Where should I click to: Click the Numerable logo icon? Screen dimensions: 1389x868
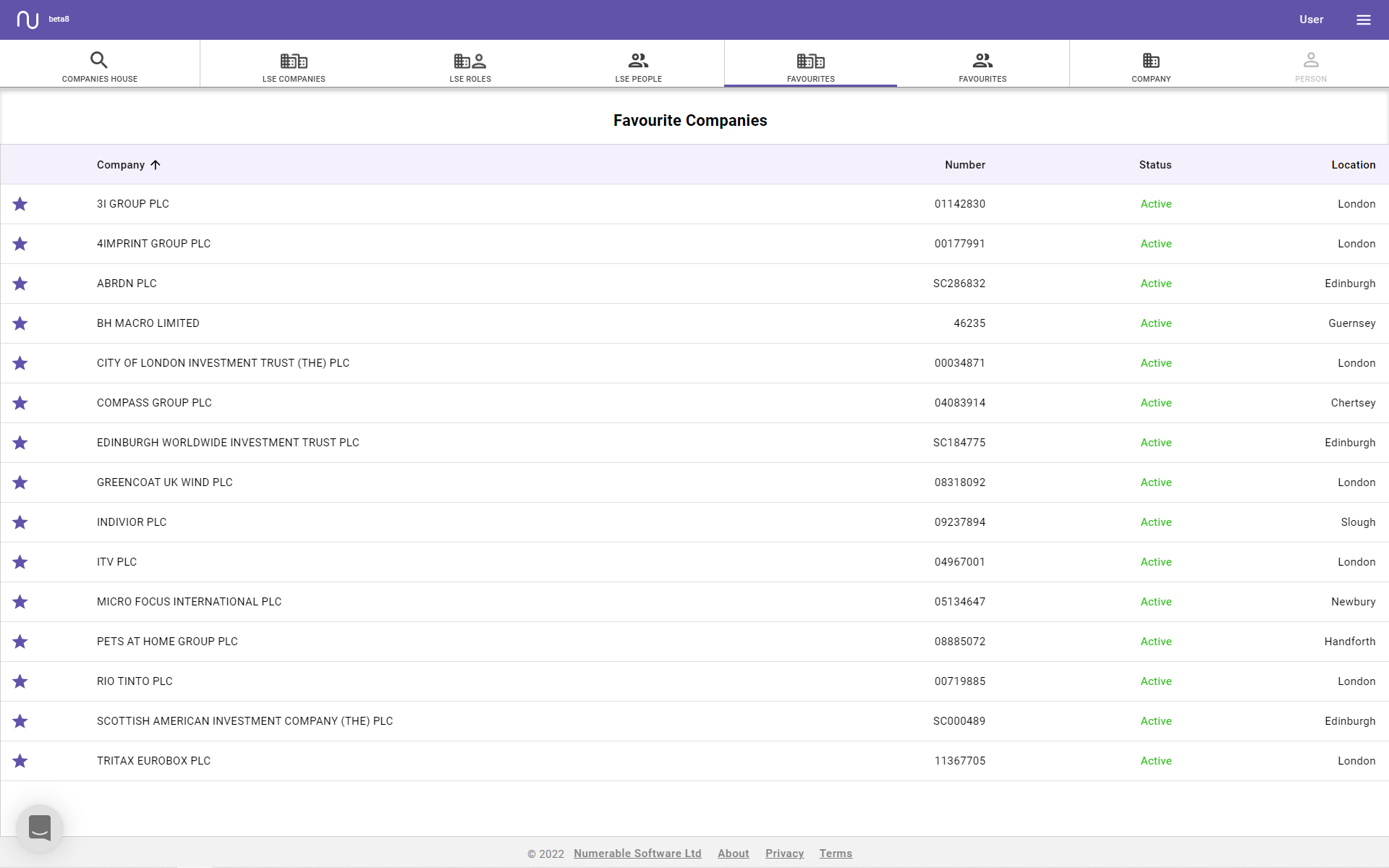(x=27, y=20)
